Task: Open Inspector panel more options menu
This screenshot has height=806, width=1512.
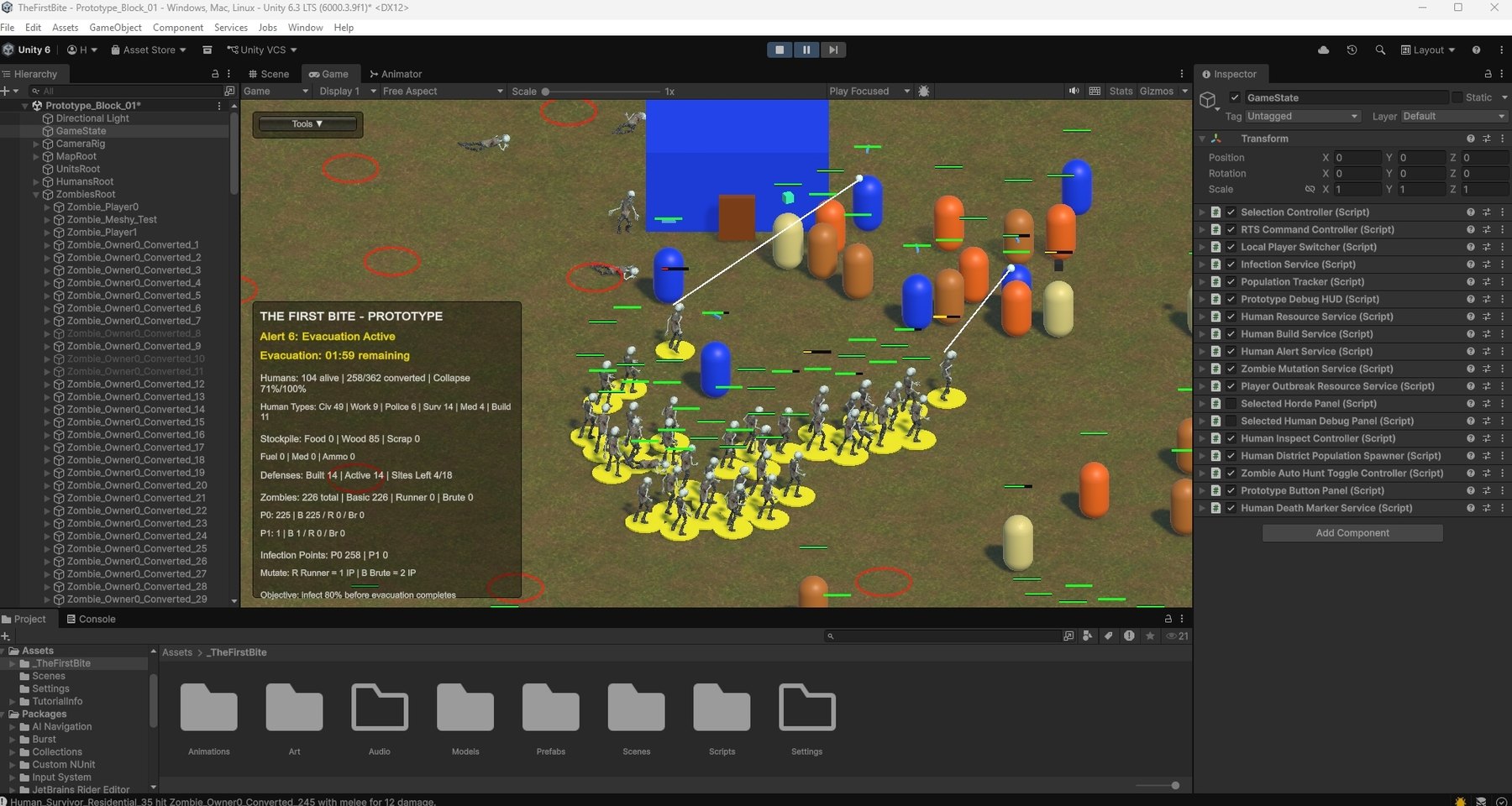Action: [x=1503, y=74]
